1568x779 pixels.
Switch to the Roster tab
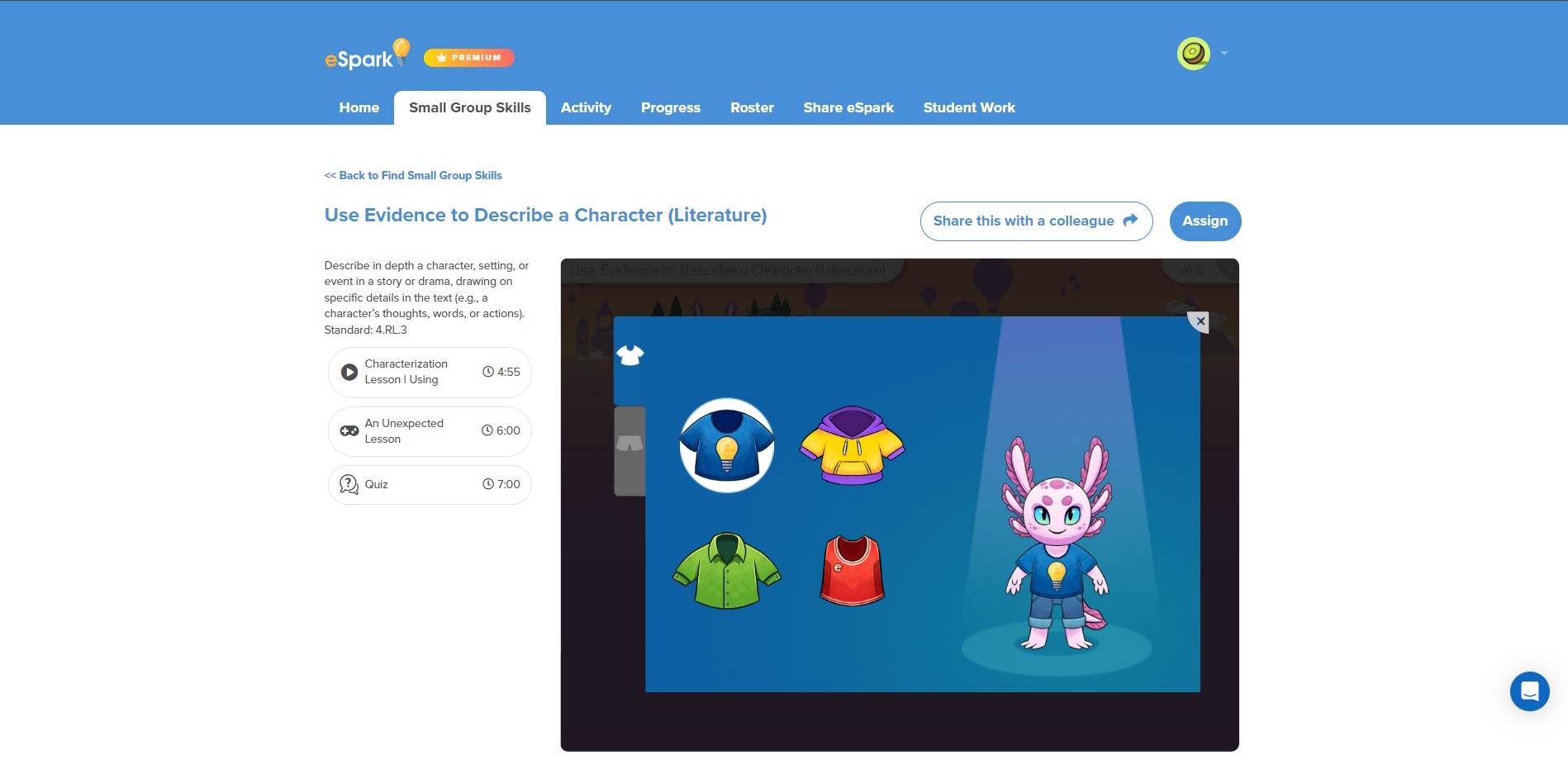pos(752,107)
